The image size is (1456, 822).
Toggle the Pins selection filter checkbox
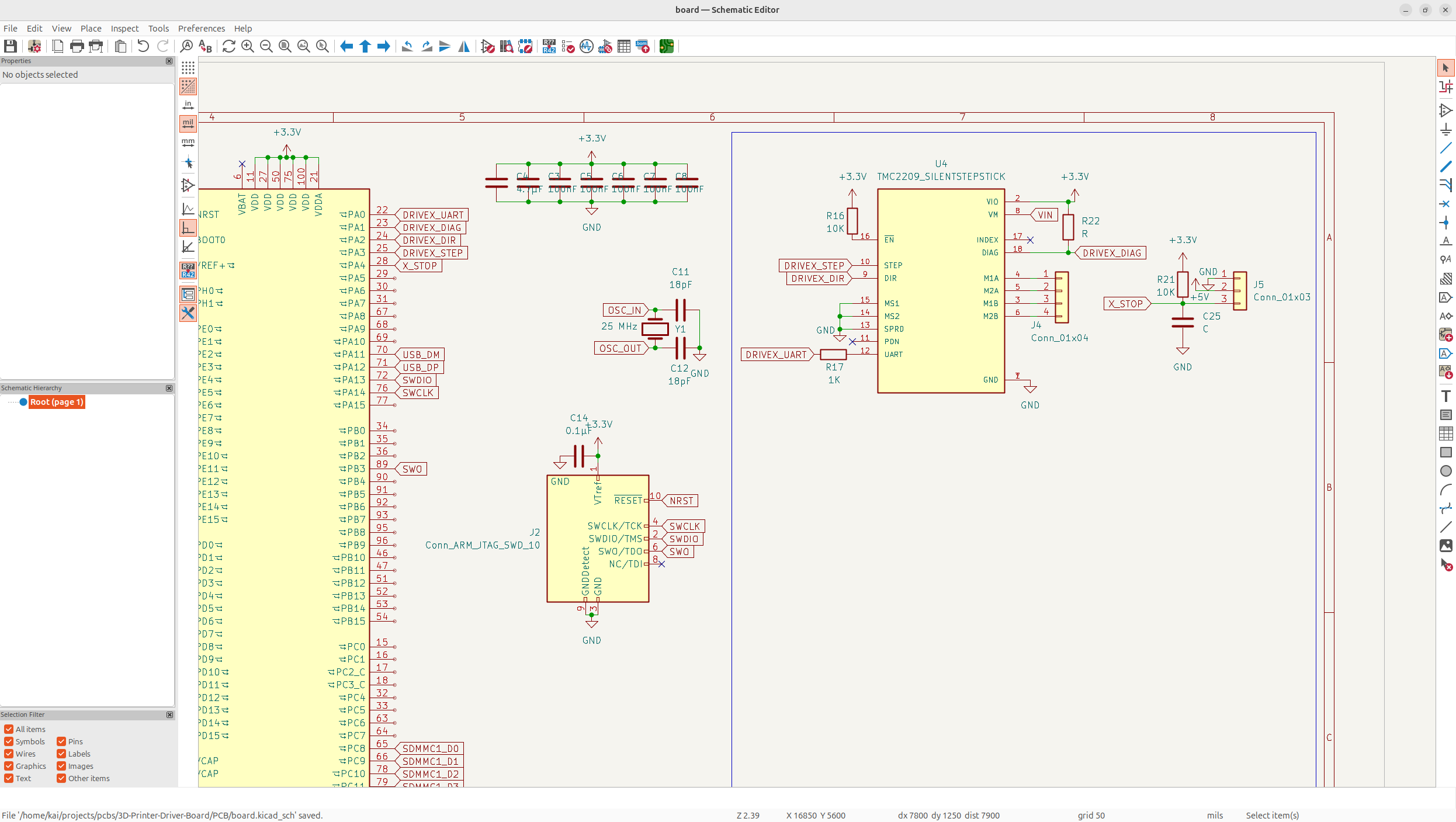click(x=61, y=741)
